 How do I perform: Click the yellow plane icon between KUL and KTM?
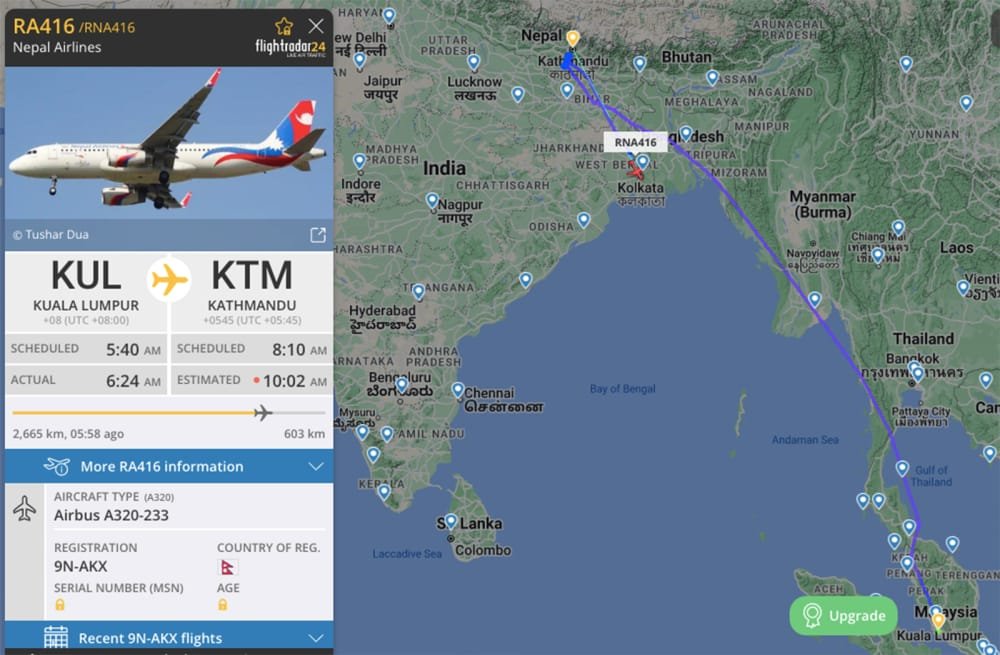169,279
